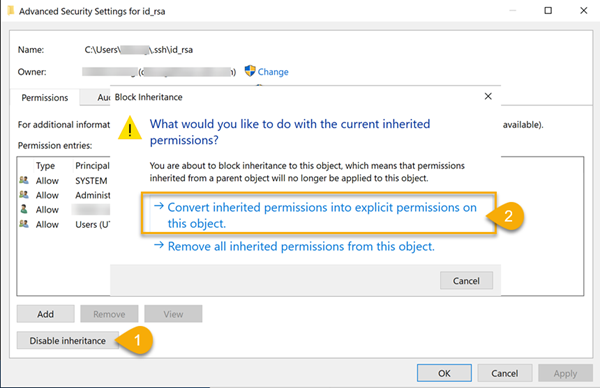Click single-user icon of the blurred principal entry

pyautogui.click(x=24, y=209)
